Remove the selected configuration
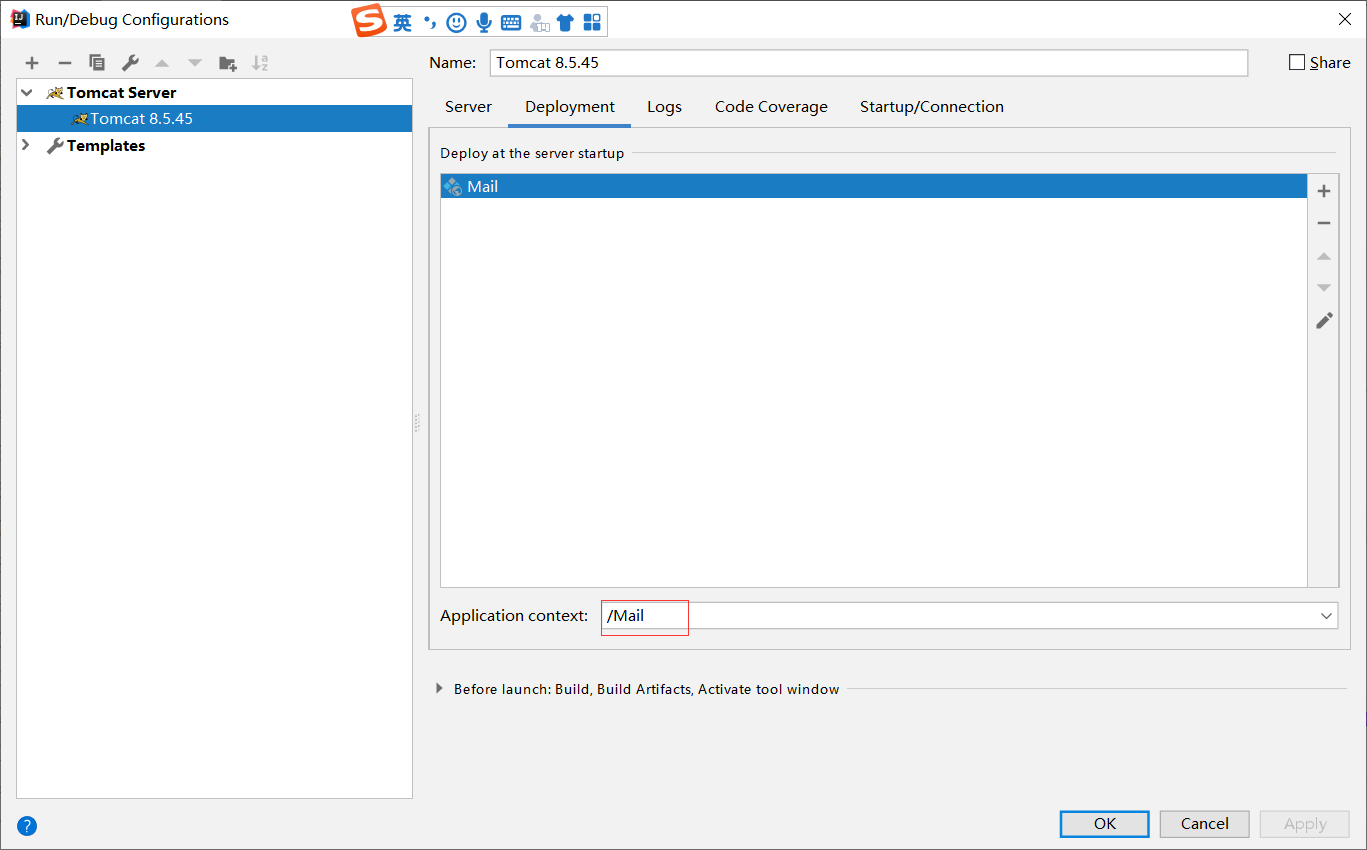 click(x=65, y=63)
